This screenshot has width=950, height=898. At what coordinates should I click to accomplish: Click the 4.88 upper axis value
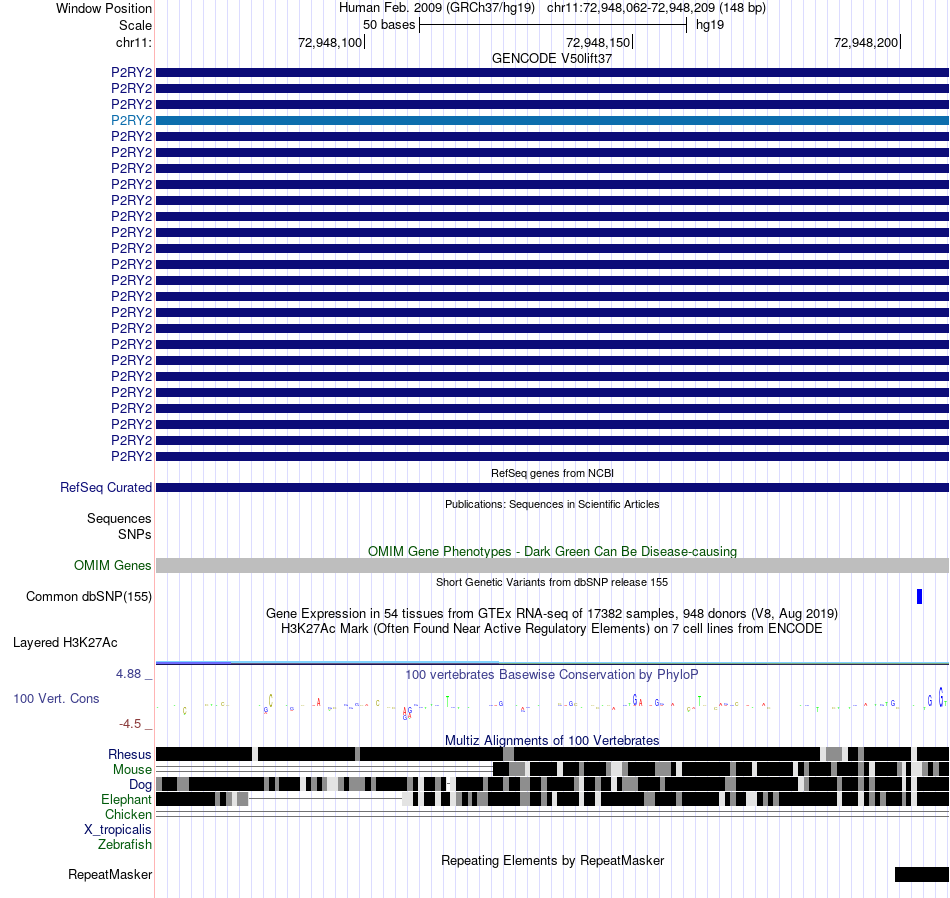tap(128, 674)
